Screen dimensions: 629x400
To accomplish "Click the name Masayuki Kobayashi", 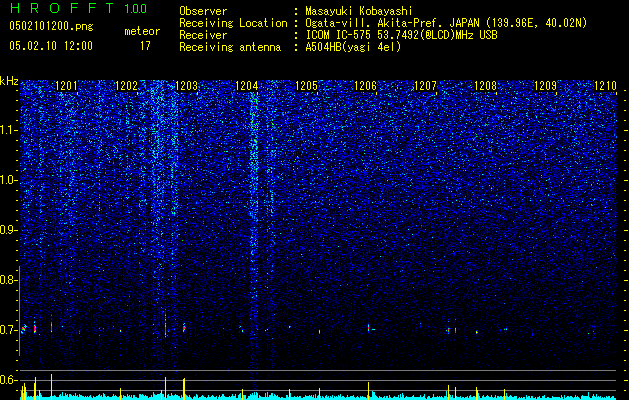I will (x=359, y=11).
